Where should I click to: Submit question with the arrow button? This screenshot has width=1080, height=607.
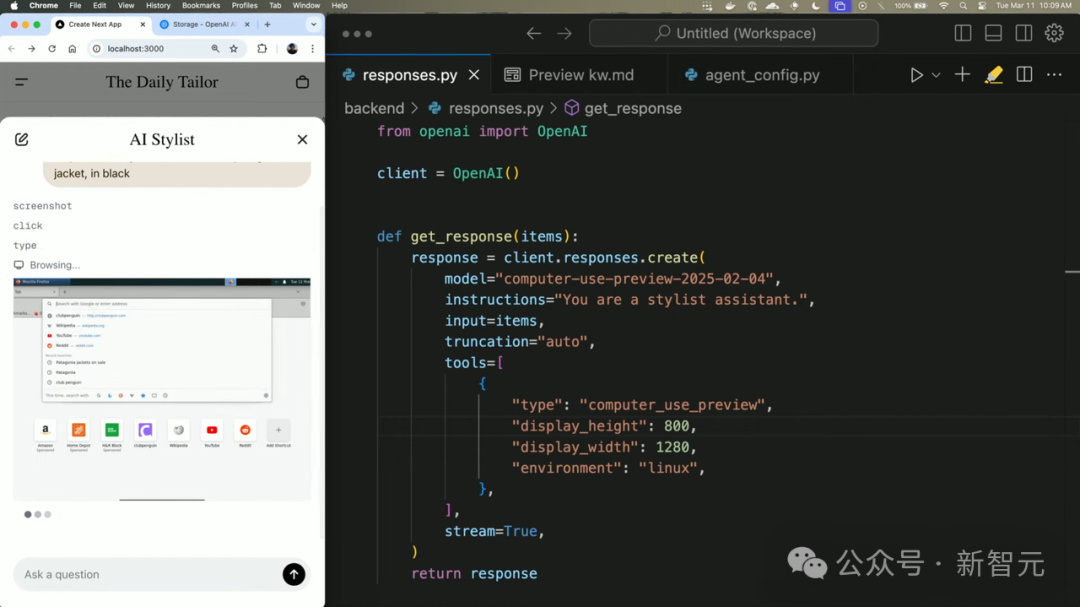click(x=293, y=574)
